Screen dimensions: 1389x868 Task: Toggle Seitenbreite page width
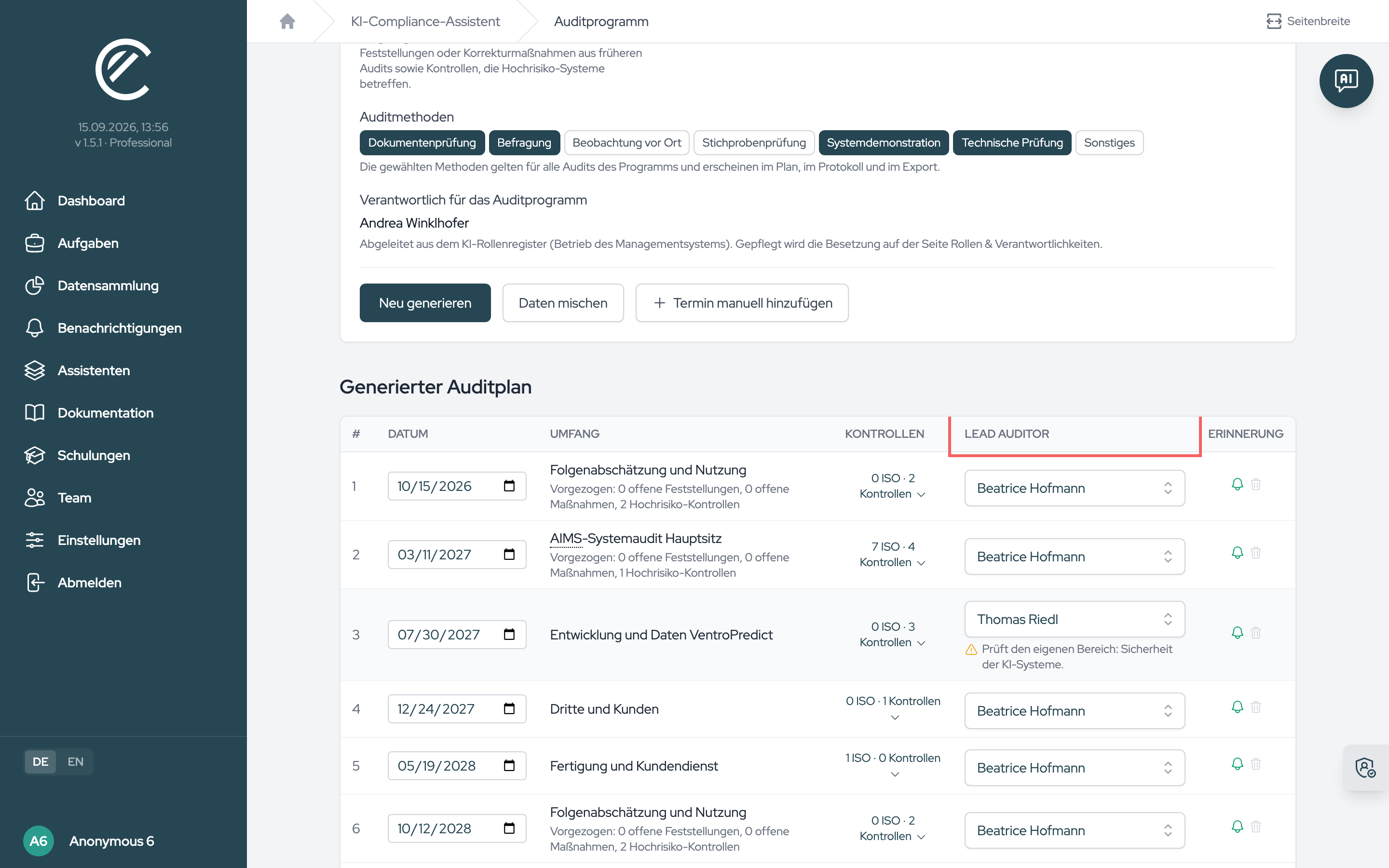(1308, 21)
